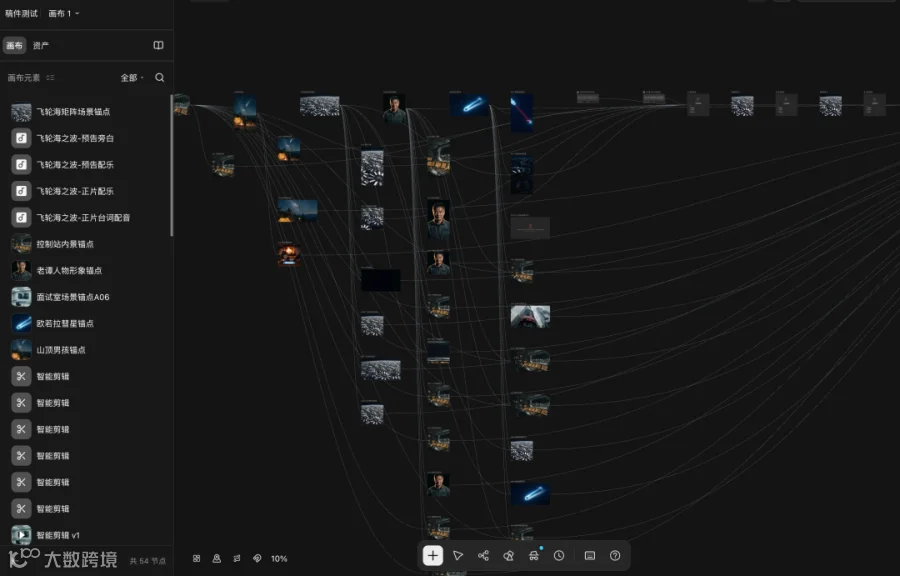Image resolution: width=900 pixels, height=576 pixels.
Task: Click the video icon of 智能剪辑 v1
Action: pyautogui.click(x=21, y=535)
